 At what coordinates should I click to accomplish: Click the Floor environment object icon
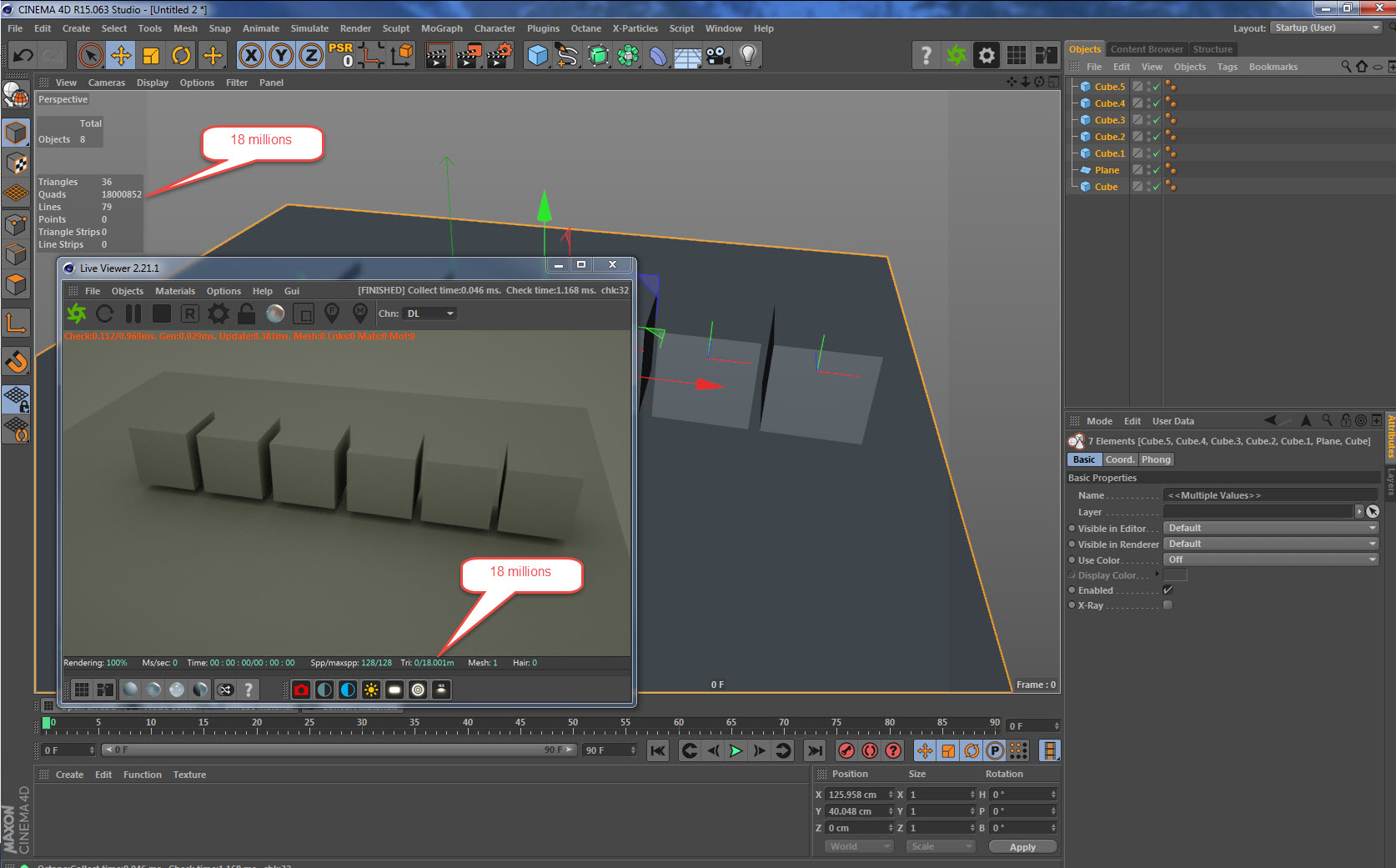click(688, 56)
